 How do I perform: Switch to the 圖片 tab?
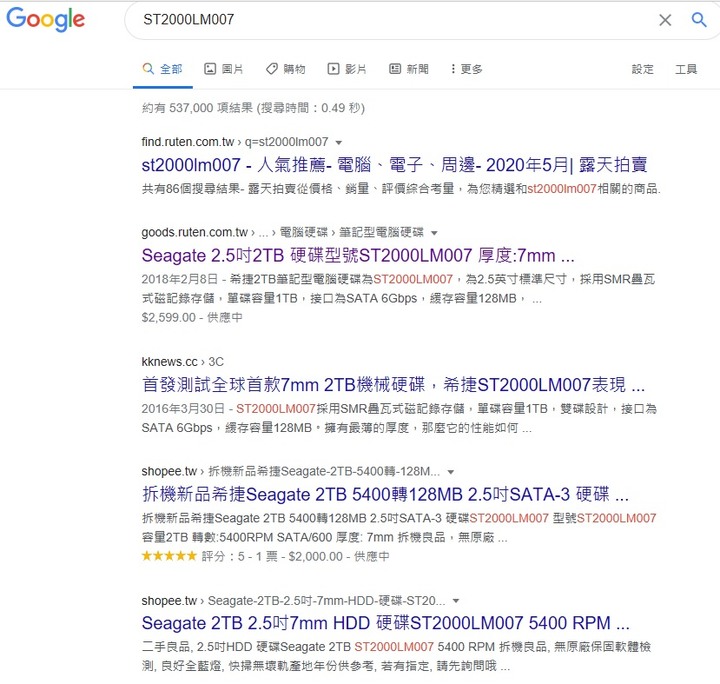point(223,69)
